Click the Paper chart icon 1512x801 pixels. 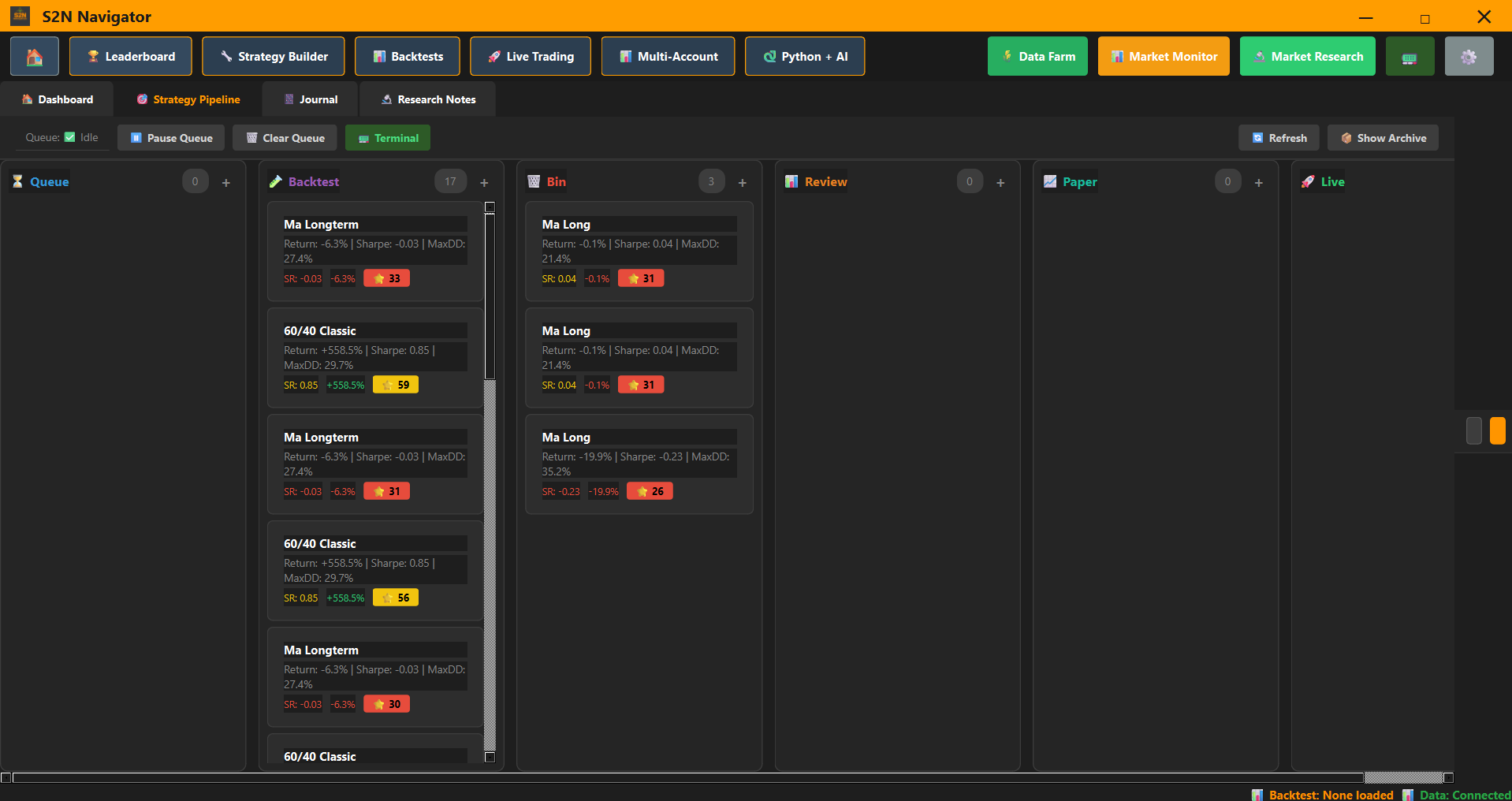tap(1050, 181)
